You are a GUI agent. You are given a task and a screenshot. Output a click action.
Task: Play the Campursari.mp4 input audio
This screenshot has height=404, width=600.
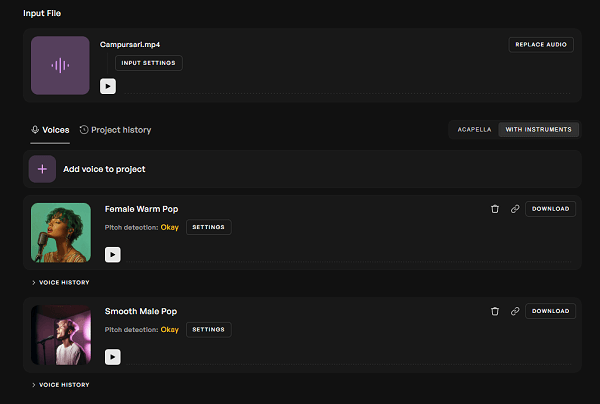(108, 86)
